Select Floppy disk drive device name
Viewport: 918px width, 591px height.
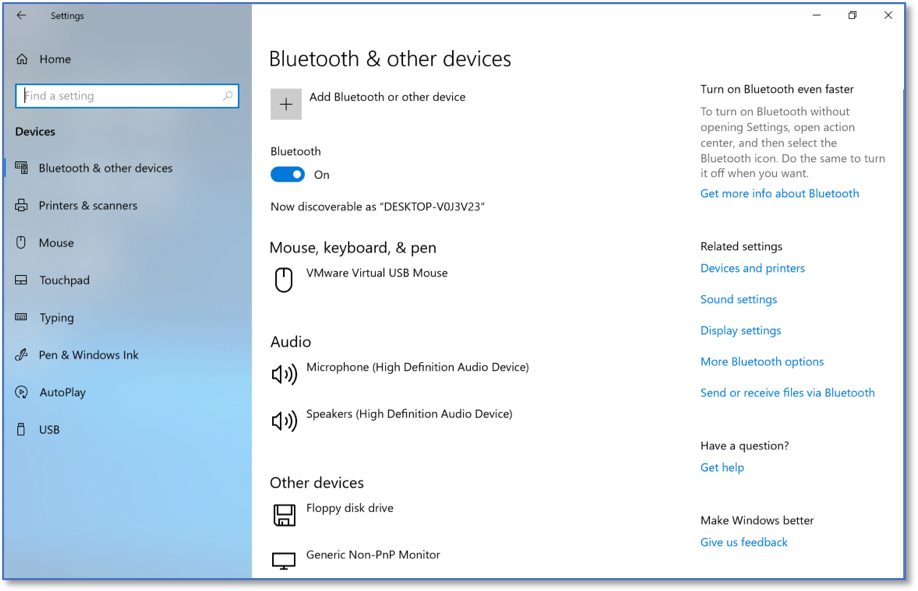pos(350,508)
